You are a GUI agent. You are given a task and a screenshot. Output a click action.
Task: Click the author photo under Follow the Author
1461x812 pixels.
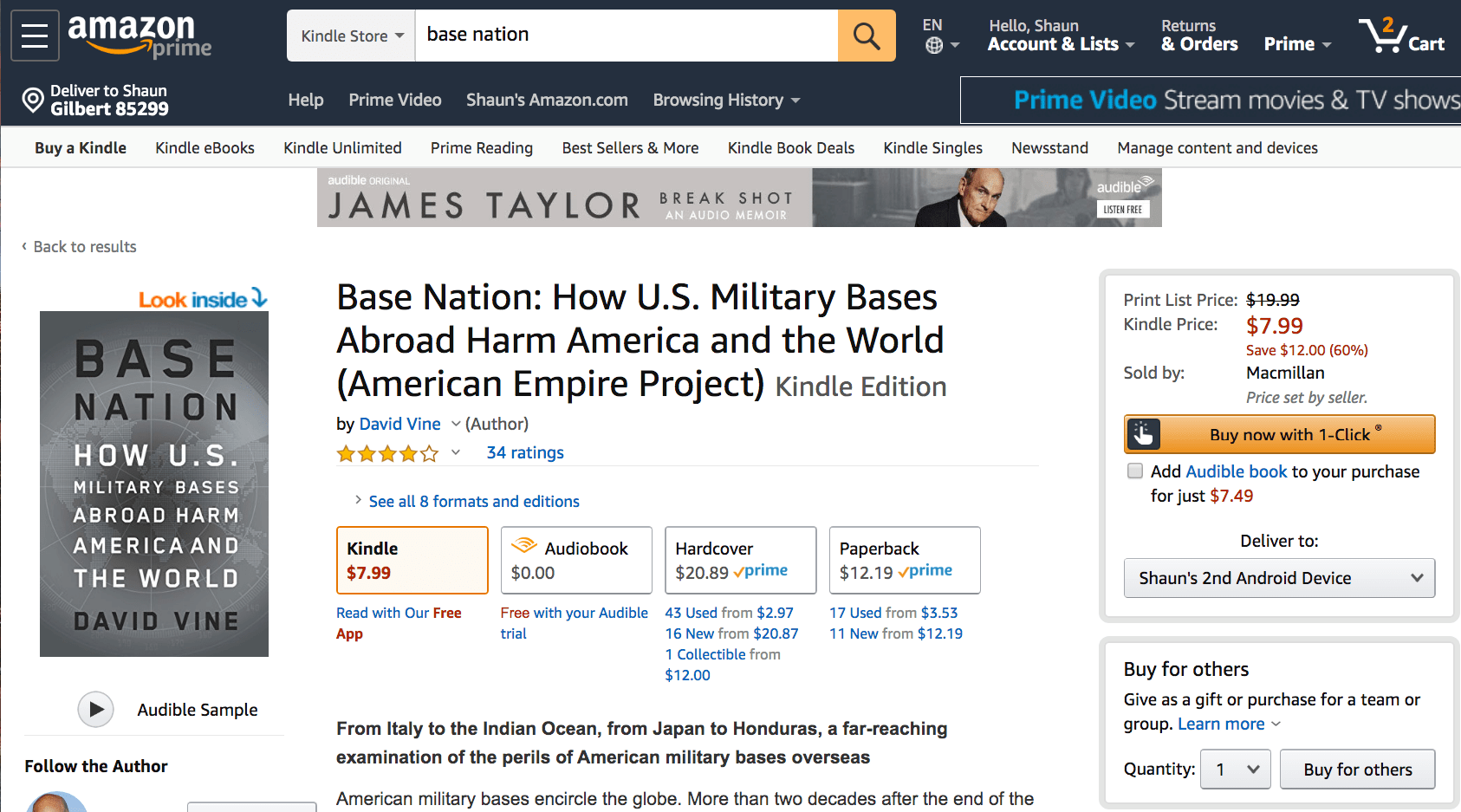point(56,802)
